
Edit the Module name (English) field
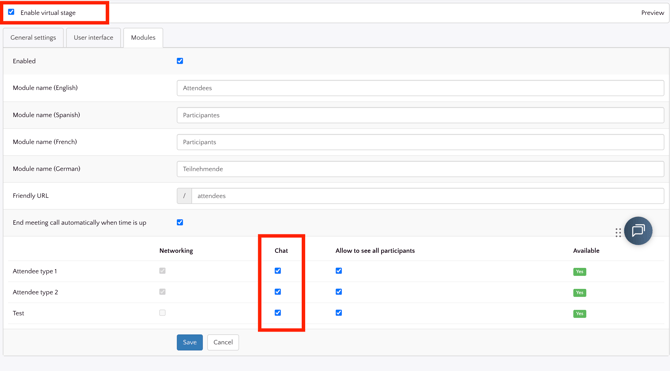click(420, 88)
